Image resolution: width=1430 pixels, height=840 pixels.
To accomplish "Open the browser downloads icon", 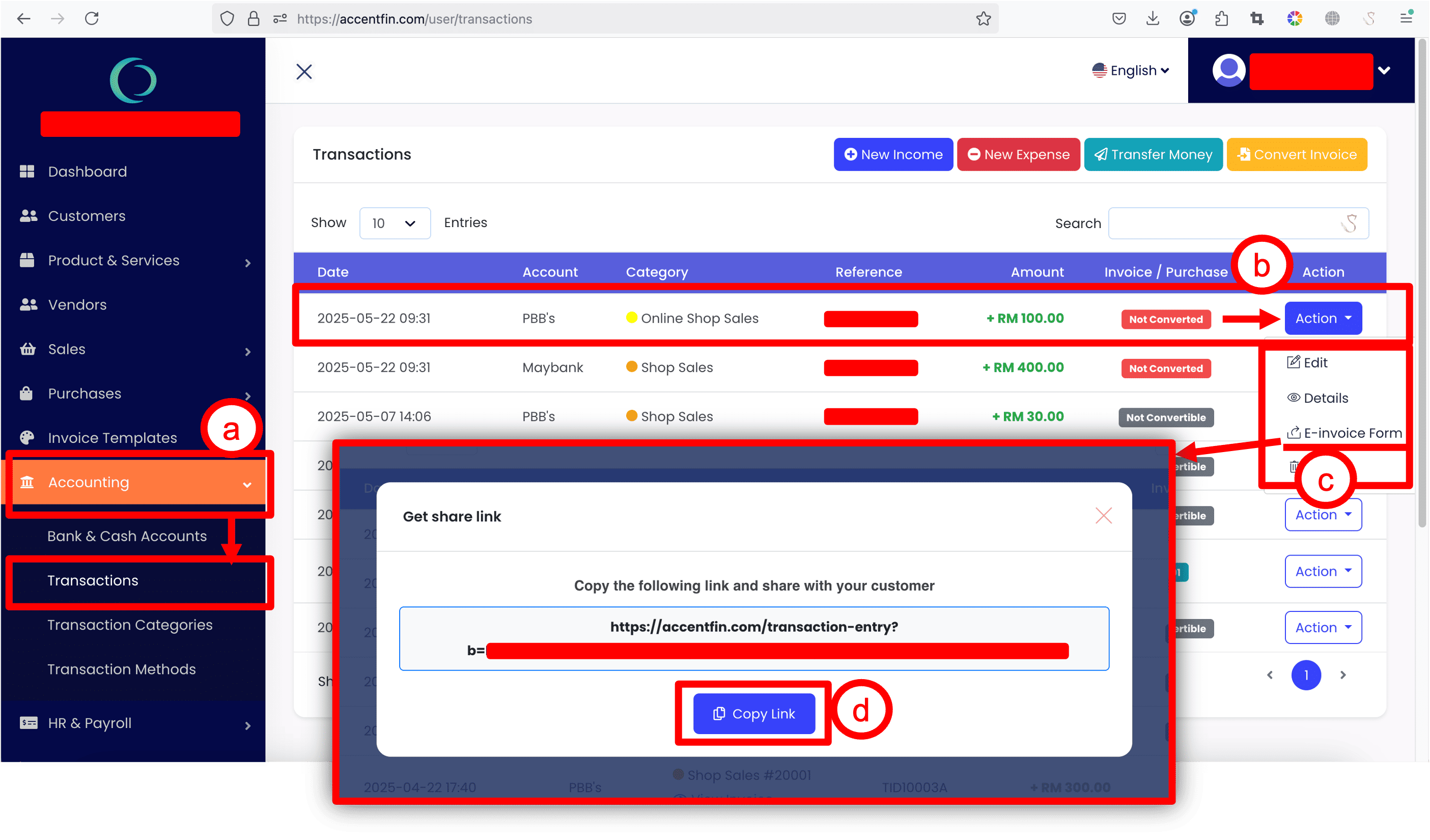I will 1153,19.
